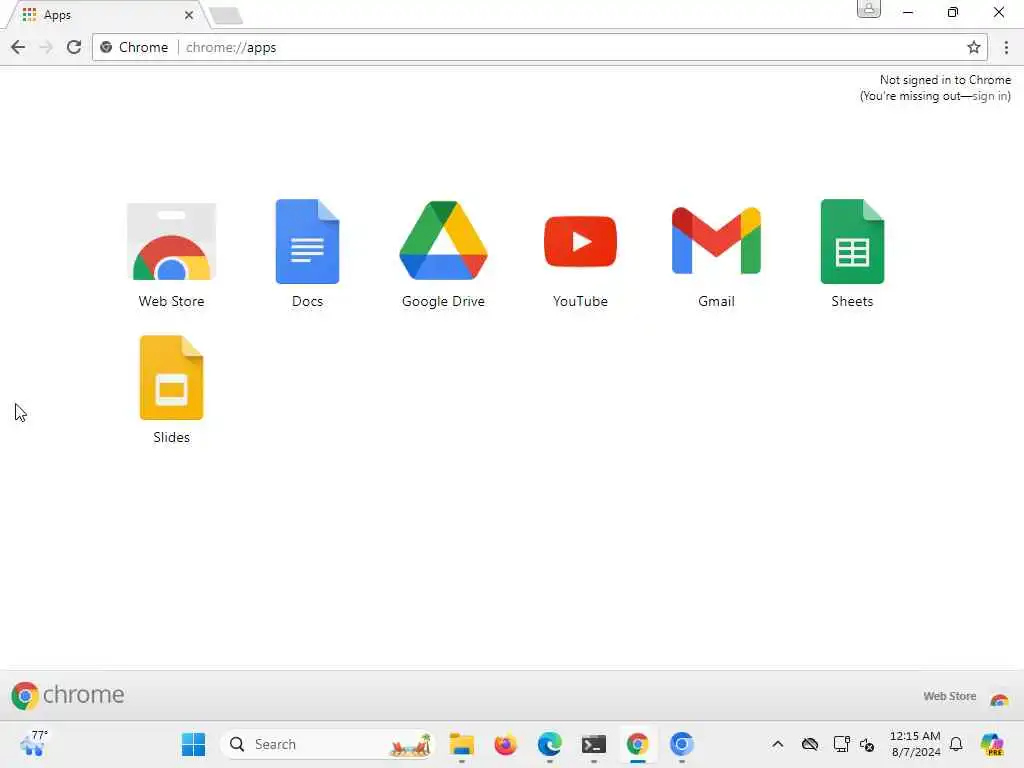The image size is (1024, 768).
Task: Open the clock showing 12:15 AM
Action: (916, 744)
